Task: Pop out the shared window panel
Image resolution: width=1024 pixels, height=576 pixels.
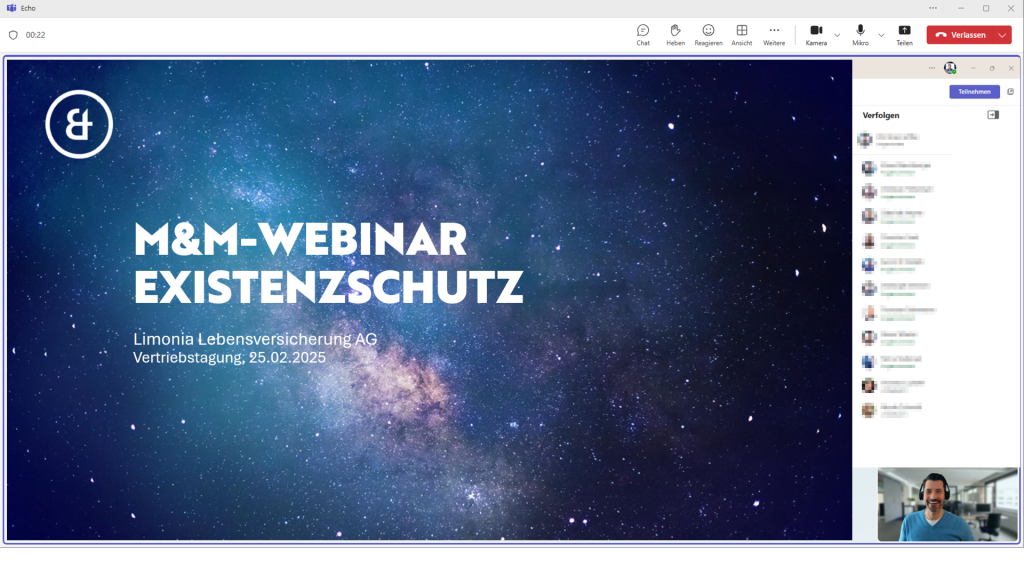Action: [1010, 92]
